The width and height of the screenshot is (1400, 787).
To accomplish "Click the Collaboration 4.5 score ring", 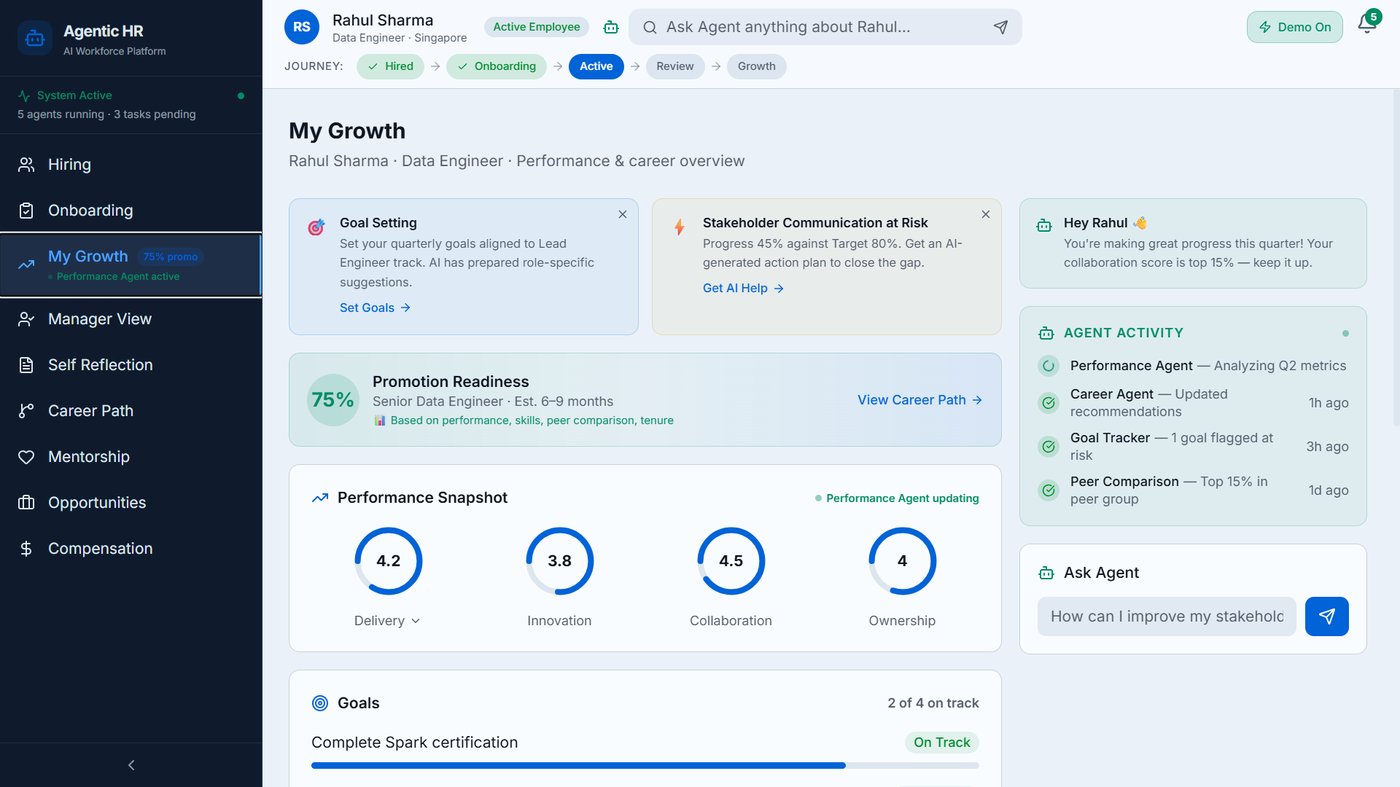I will 731,561.
